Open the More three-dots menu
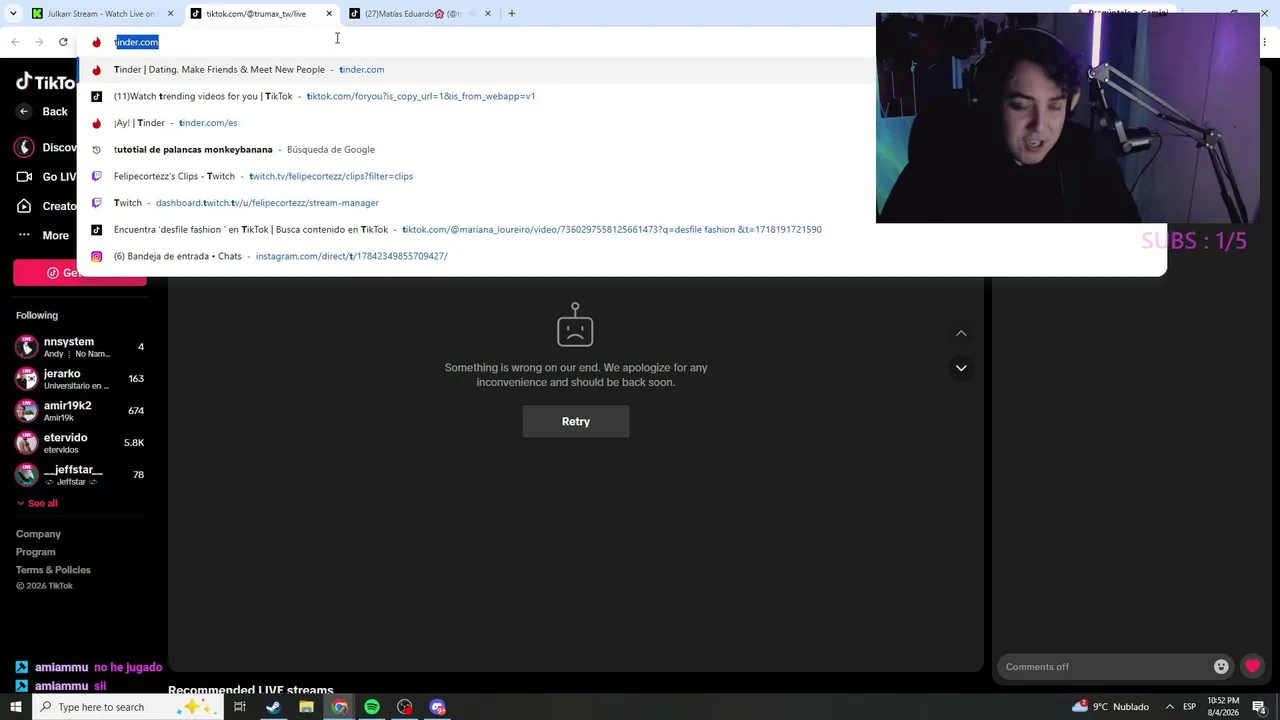 click(x=24, y=236)
